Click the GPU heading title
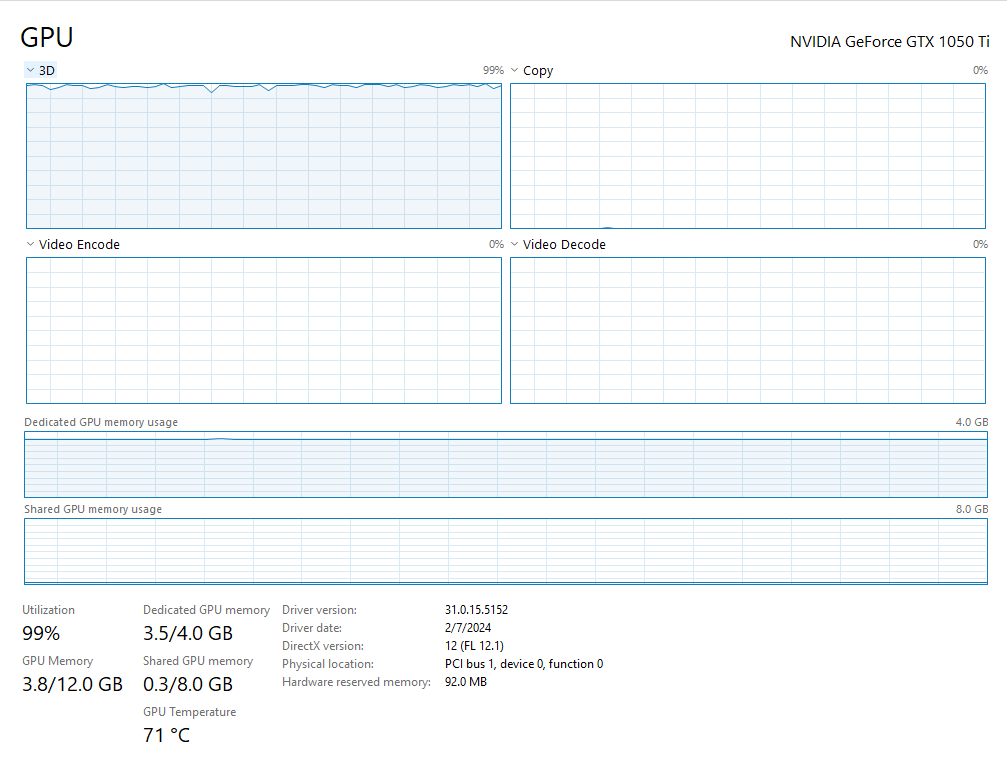1007x767 pixels. click(x=47, y=38)
